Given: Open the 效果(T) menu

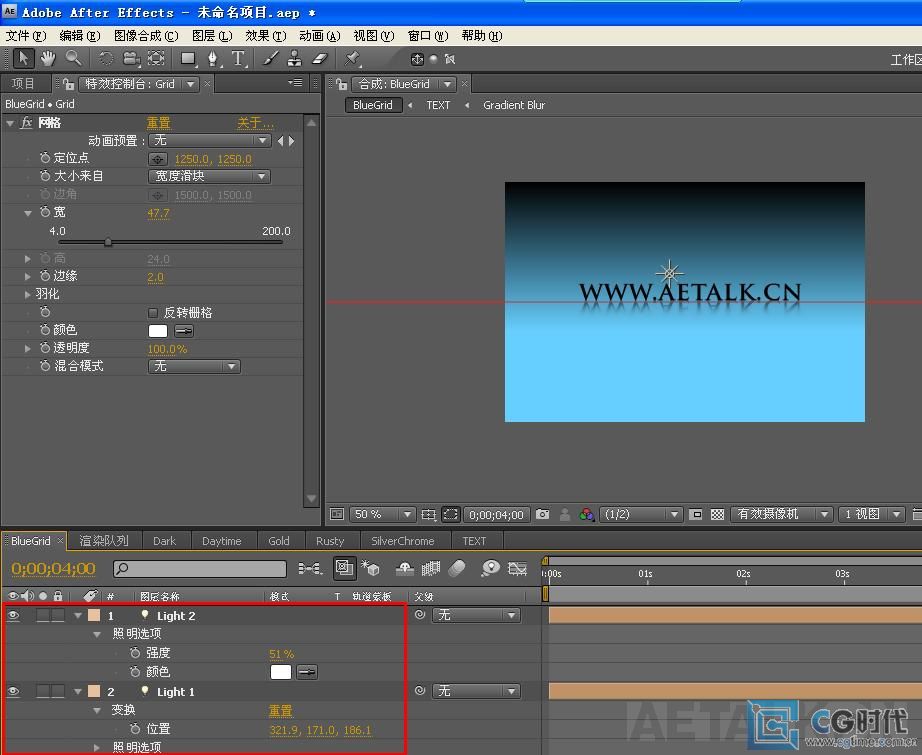Looking at the screenshot, I should click(x=266, y=36).
